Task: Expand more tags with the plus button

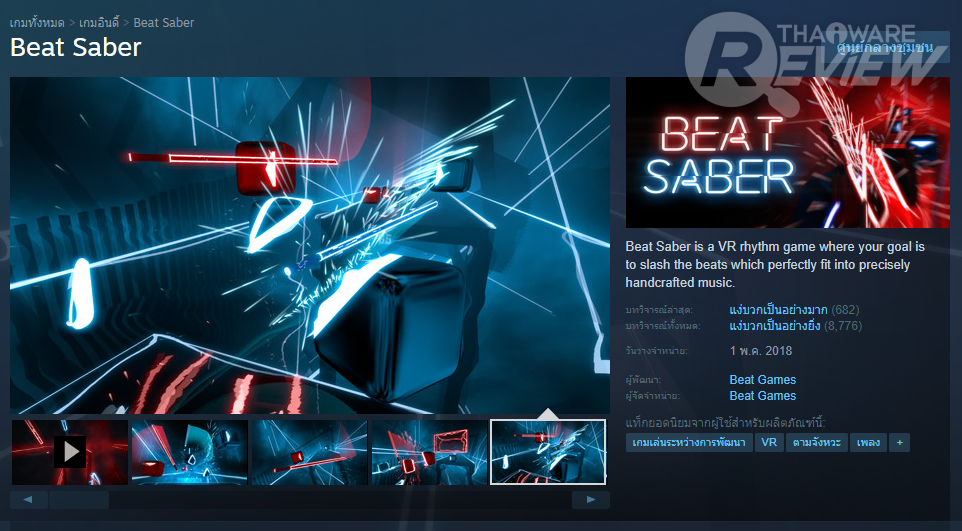Action: click(x=899, y=443)
